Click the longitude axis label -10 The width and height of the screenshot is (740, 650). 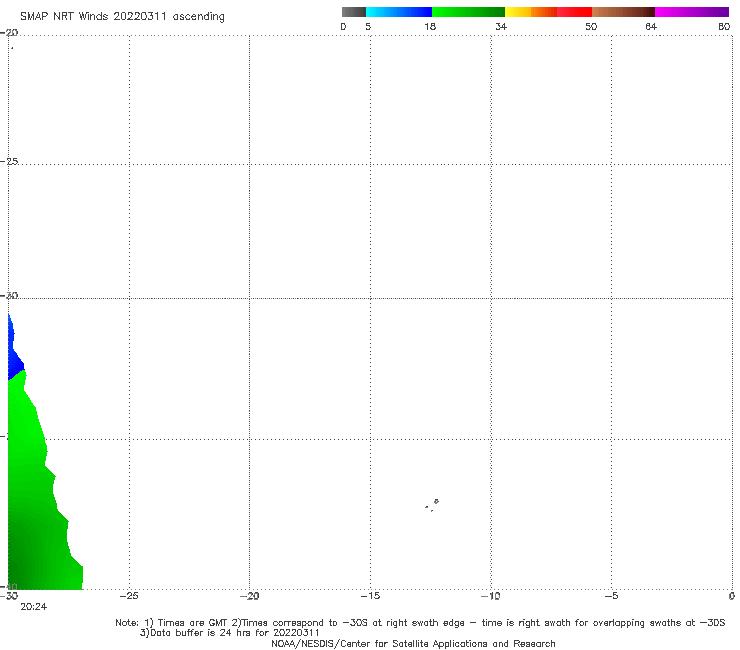tap(490, 596)
